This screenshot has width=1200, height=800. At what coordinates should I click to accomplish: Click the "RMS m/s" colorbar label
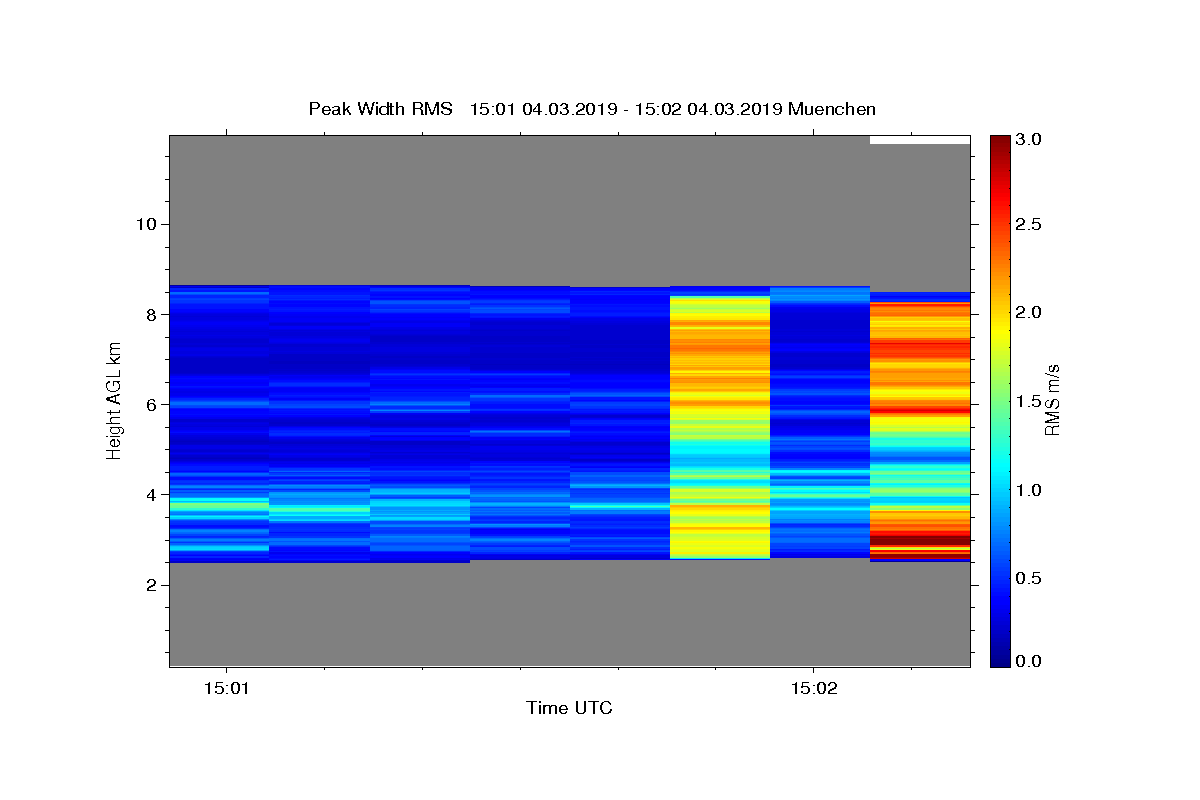click(1052, 400)
